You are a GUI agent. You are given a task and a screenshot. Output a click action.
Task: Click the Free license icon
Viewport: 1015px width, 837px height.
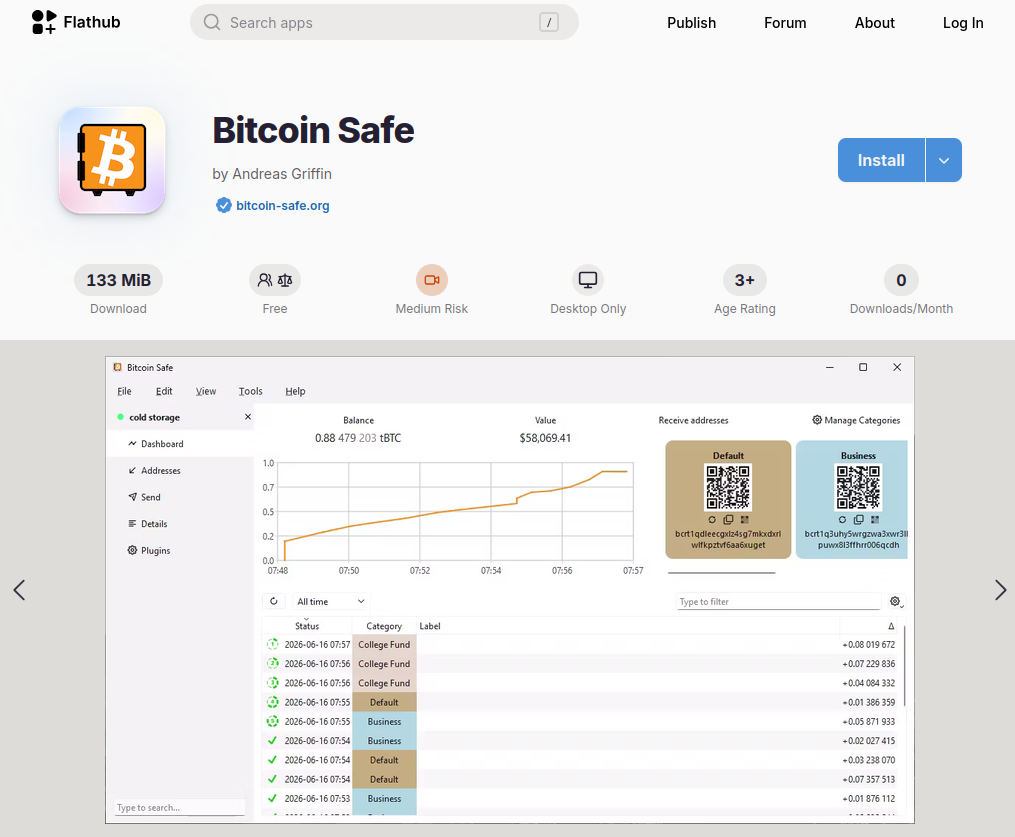click(x=275, y=280)
